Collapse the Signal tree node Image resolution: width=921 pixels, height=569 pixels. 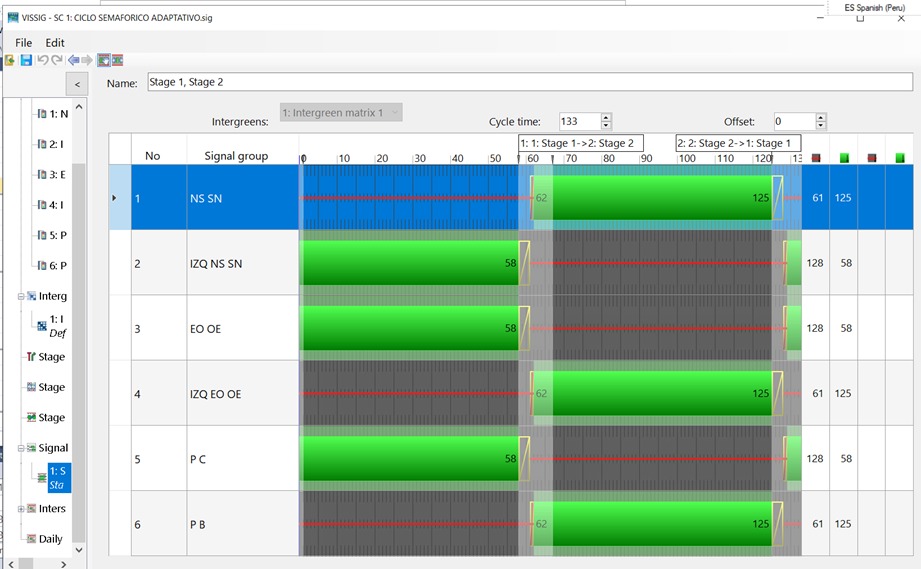click(x=21, y=448)
